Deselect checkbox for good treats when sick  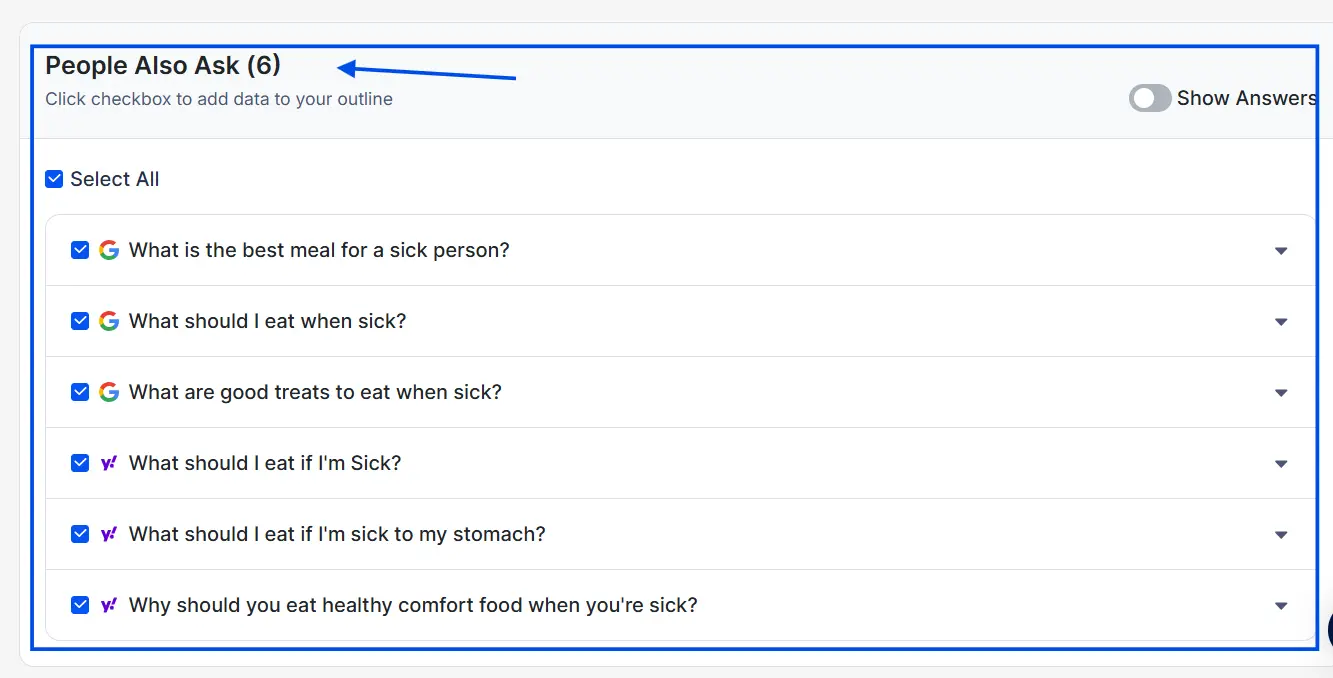[81, 392]
